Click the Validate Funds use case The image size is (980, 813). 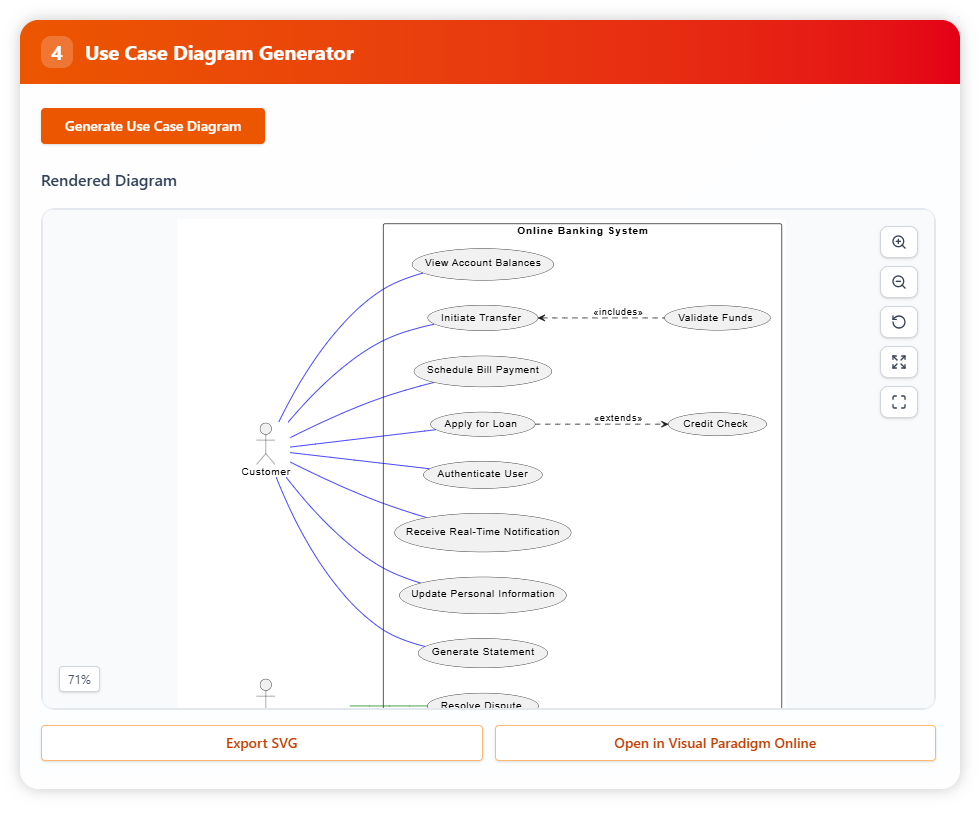click(x=715, y=318)
